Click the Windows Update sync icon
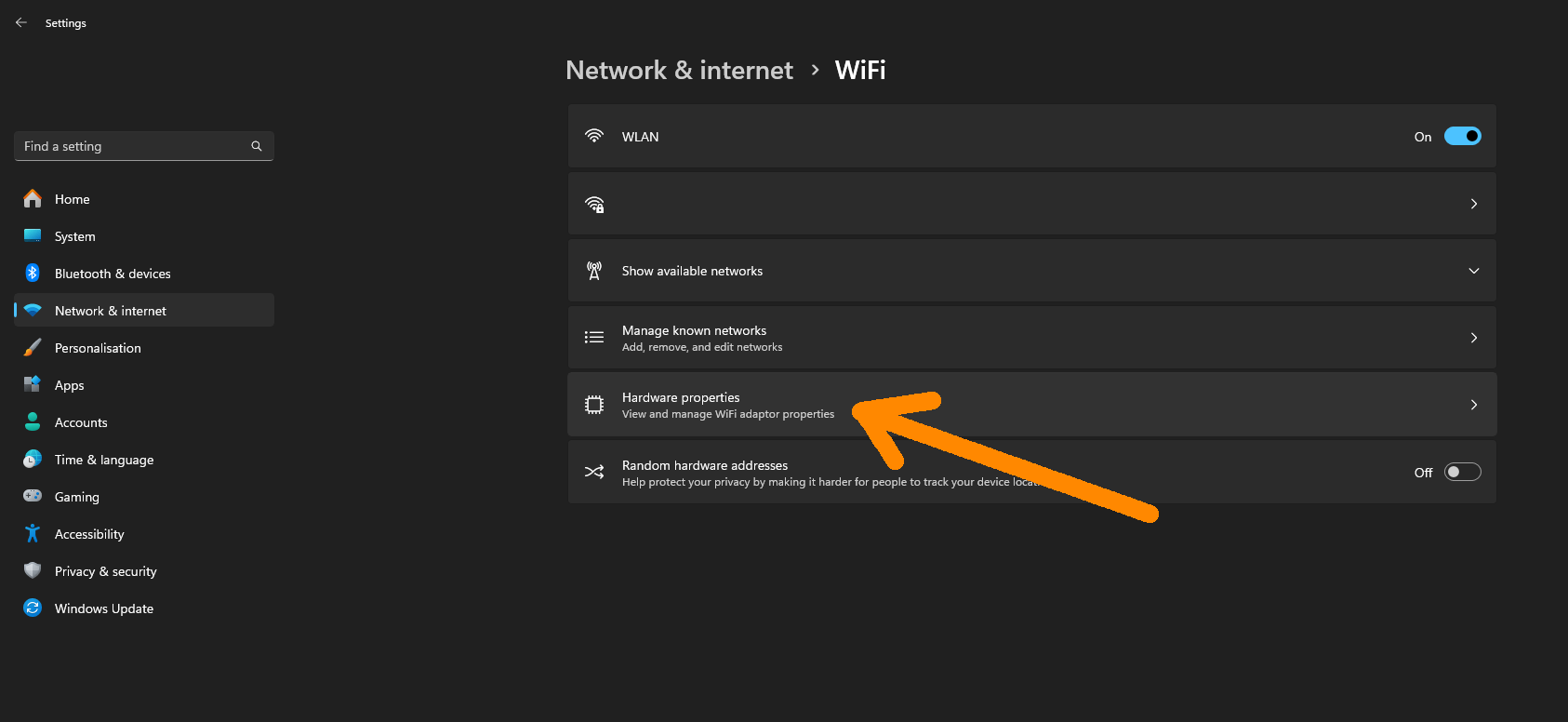Viewport: 1568px width, 722px height. click(33, 608)
